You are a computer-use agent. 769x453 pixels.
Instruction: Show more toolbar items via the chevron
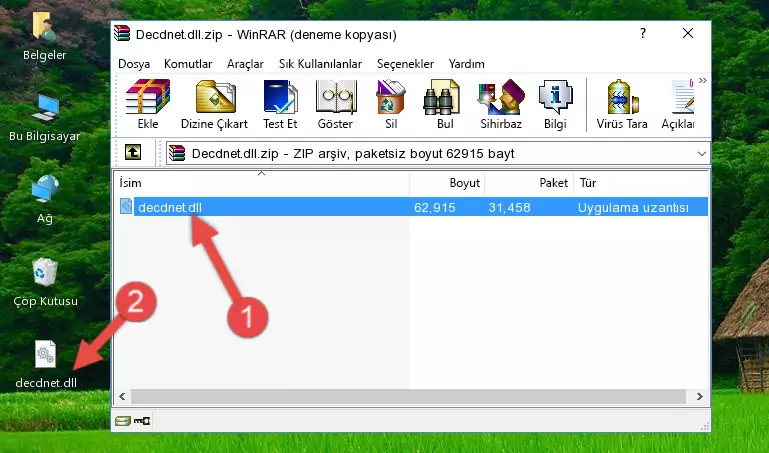[x=703, y=81]
